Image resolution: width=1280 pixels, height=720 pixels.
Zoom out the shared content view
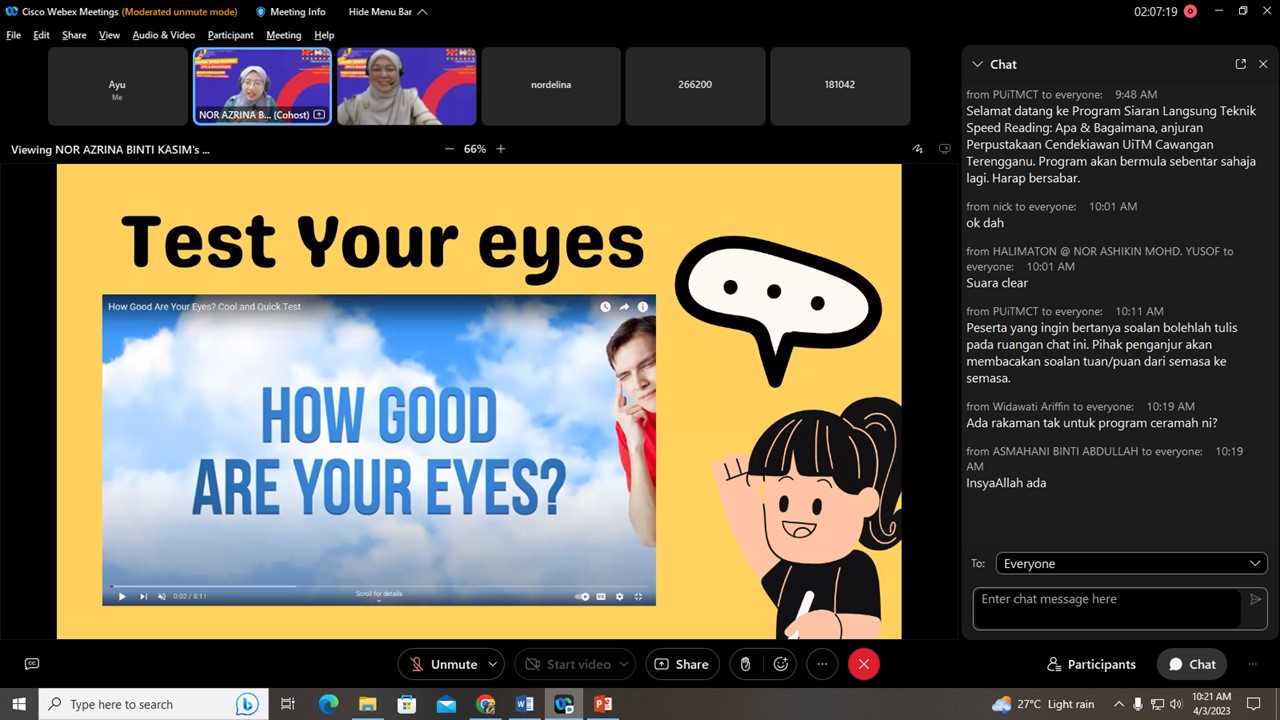point(449,149)
